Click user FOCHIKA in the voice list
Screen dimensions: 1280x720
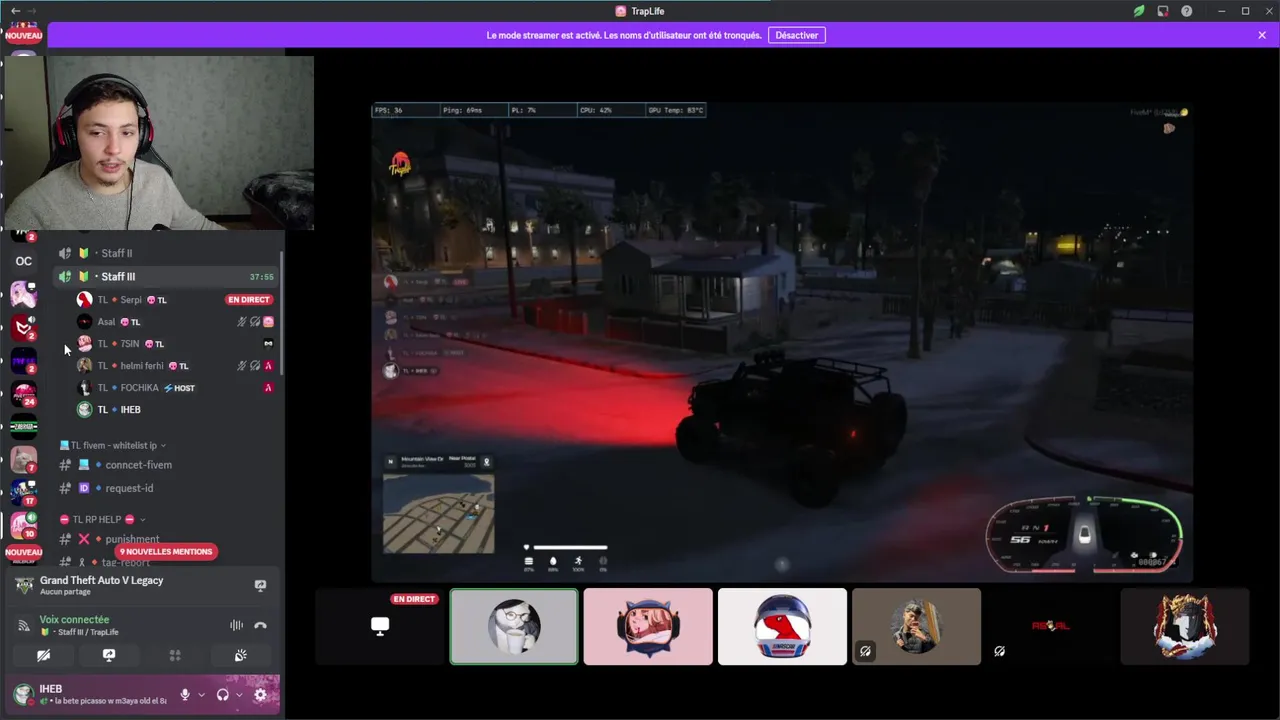[x=139, y=388]
